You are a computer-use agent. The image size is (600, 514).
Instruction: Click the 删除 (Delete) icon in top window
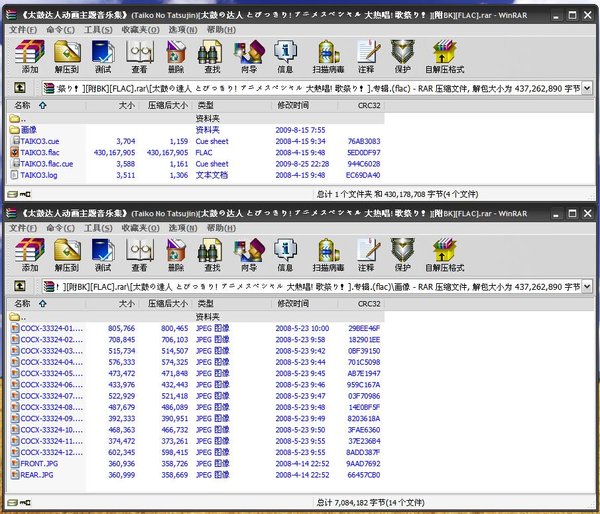click(x=176, y=57)
